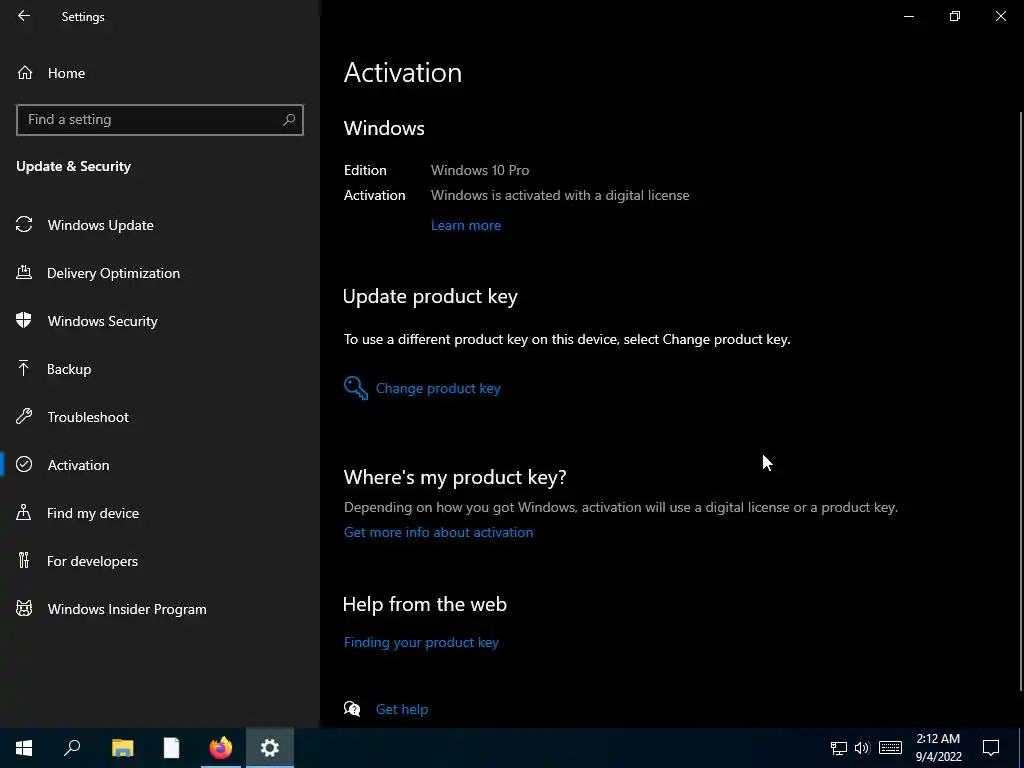Open taskbar Search
The height and width of the screenshot is (768, 1024).
point(72,748)
